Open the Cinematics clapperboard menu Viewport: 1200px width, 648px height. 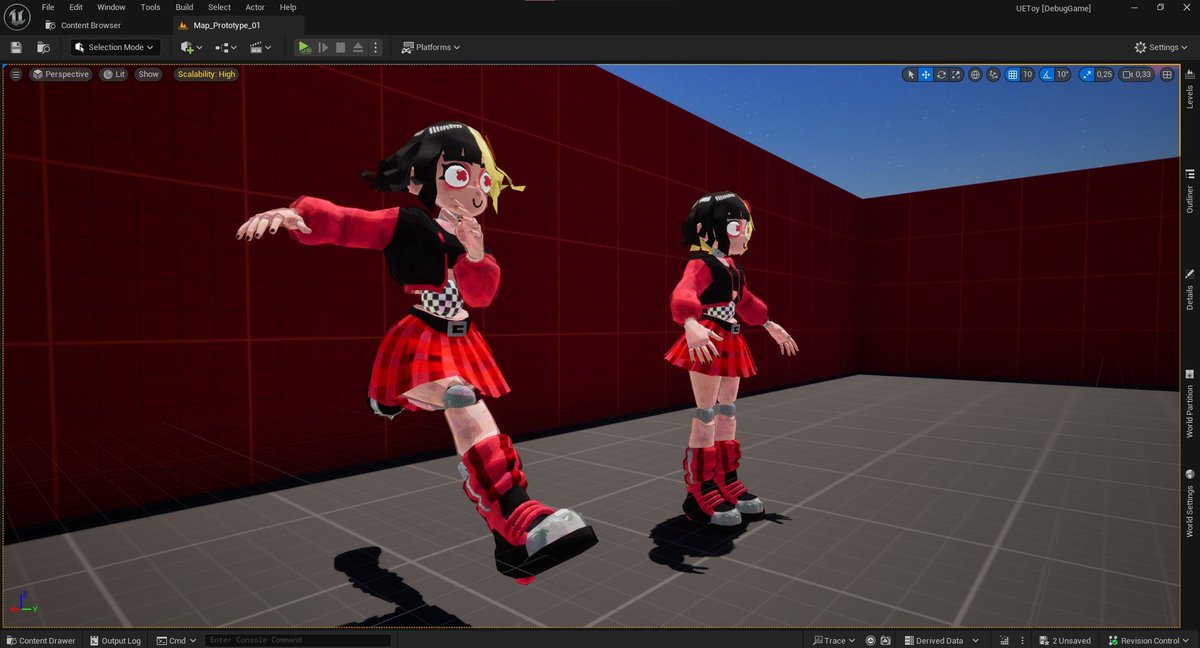point(256,47)
